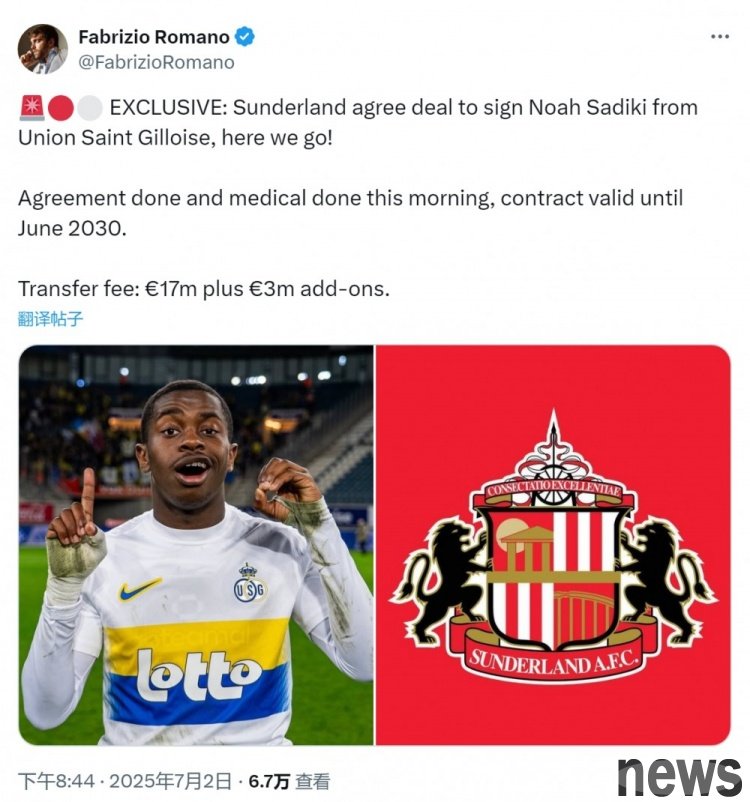The height and width of the screenshot is (802, 750).
Task: Click the siren emoji in the tweet
Action: pyautogui.click(x=32, y=108)
